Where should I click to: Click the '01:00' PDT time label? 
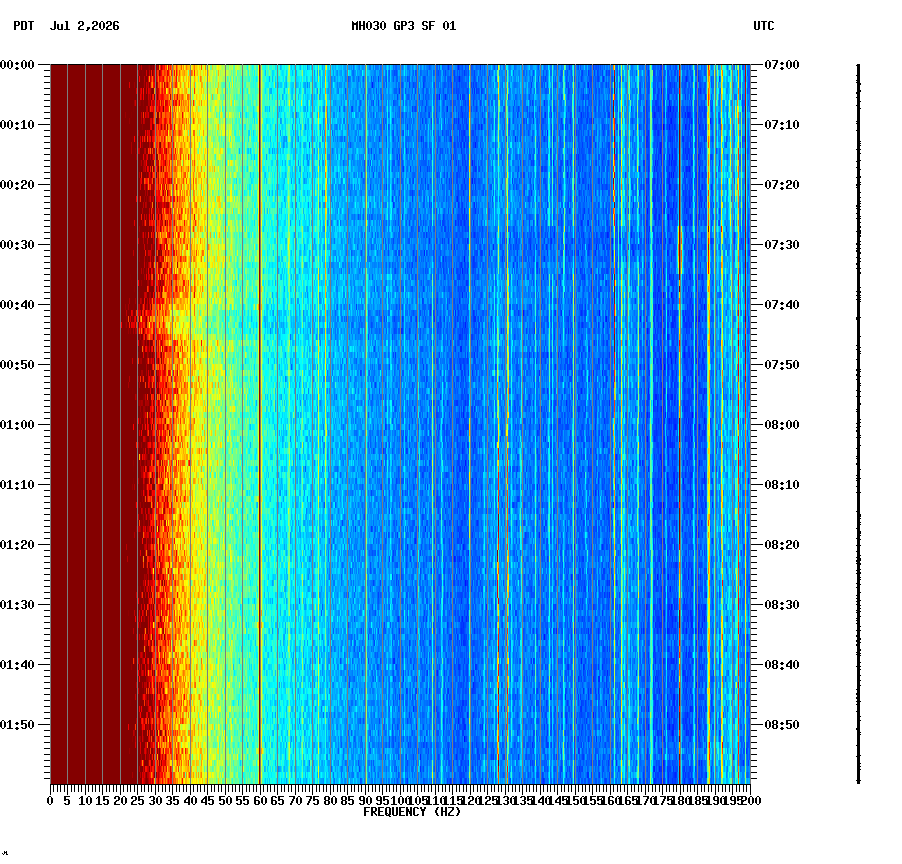(17, 425)
